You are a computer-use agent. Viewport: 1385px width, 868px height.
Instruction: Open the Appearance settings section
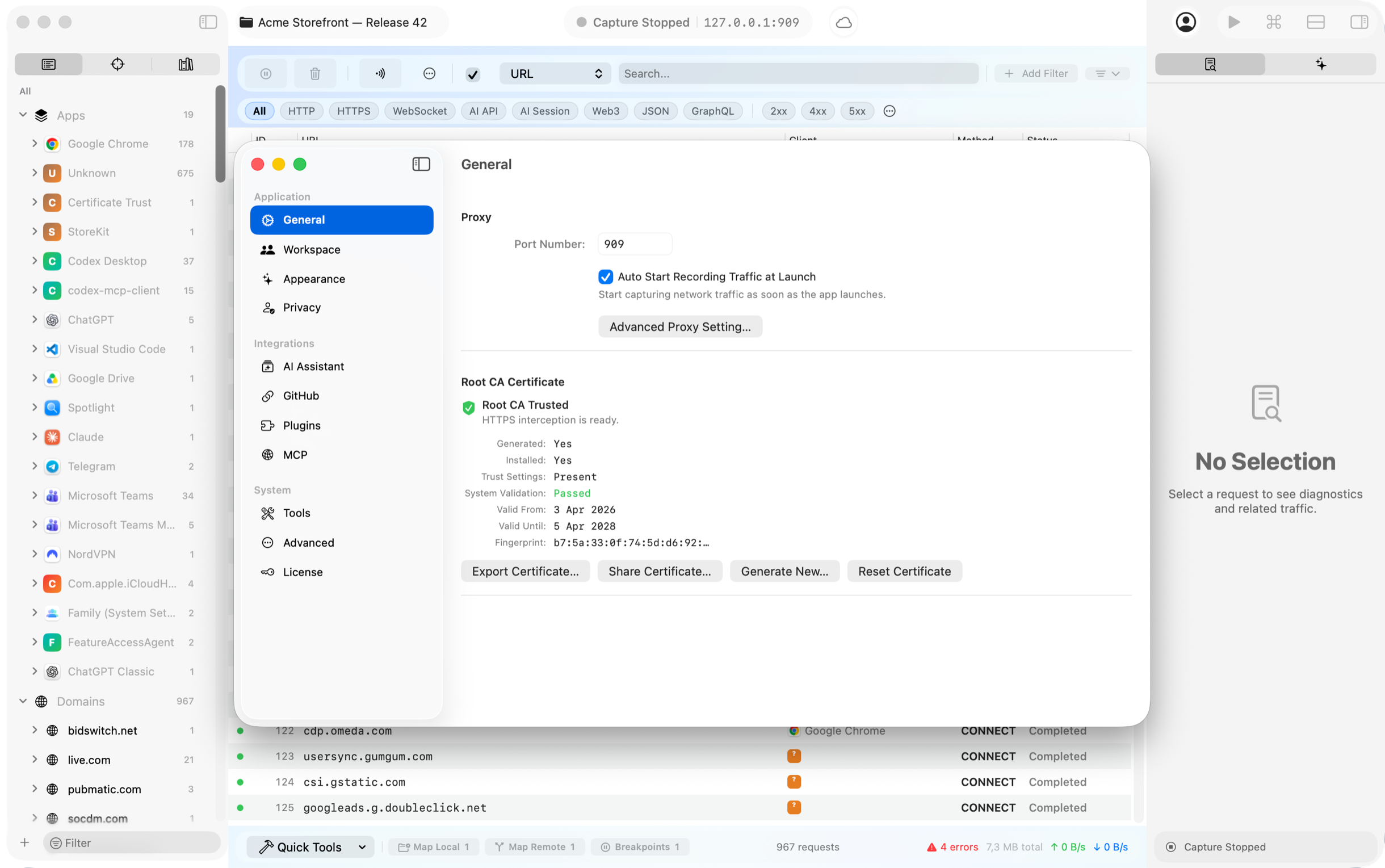point(342,278)
